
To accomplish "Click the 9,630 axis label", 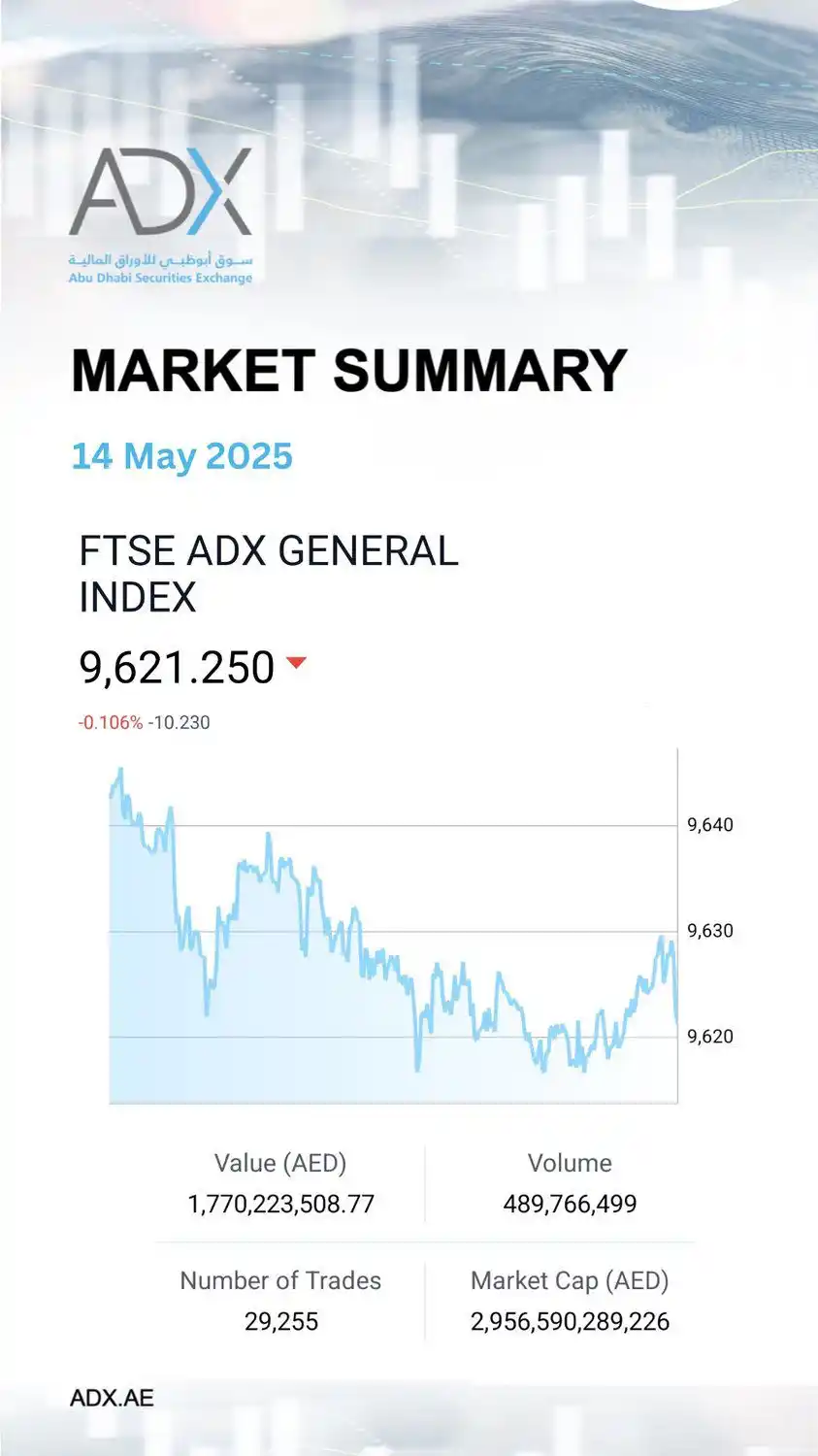I will click(x=710, y=931).
